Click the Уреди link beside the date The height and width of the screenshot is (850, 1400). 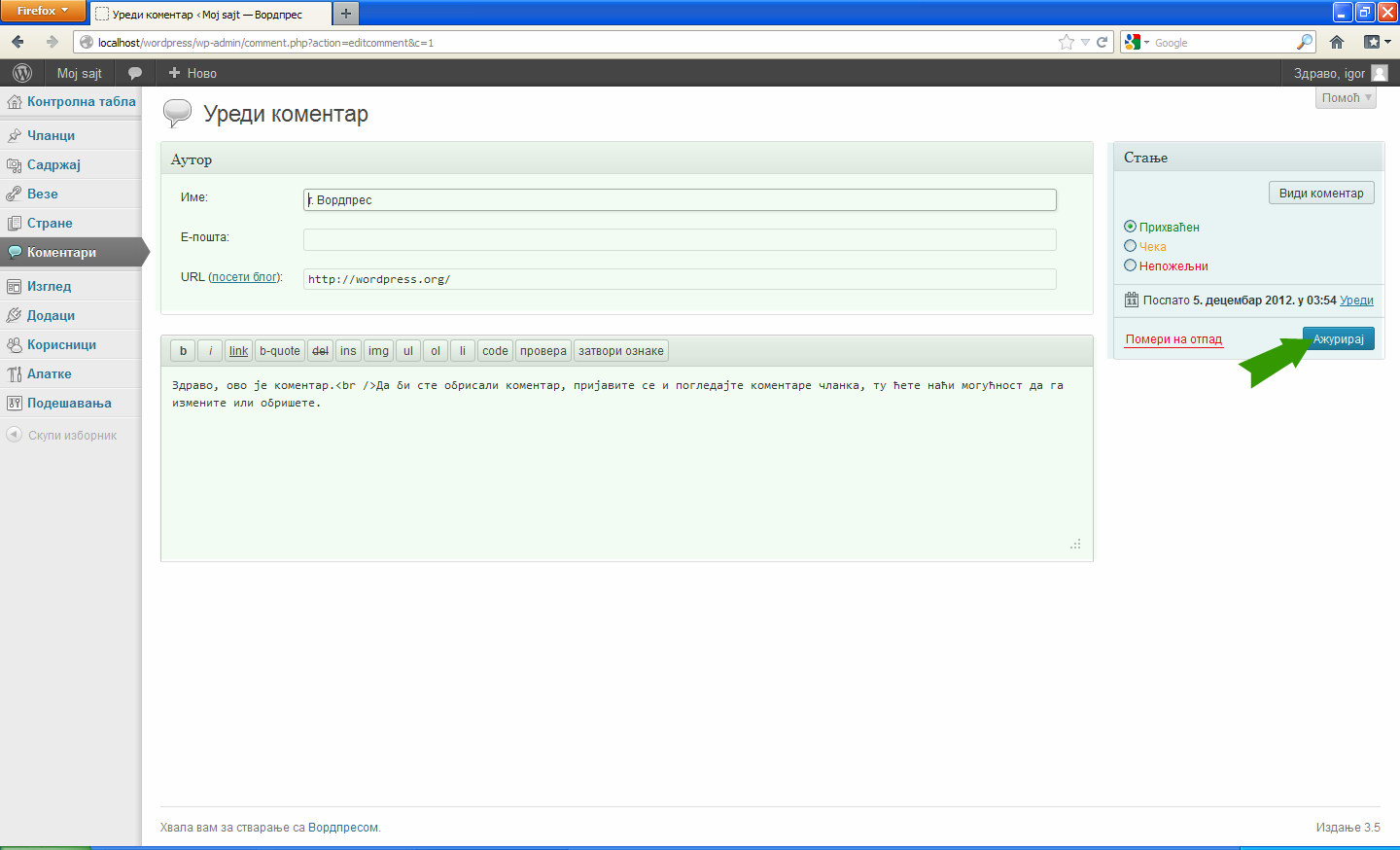tap(1356, 301)
